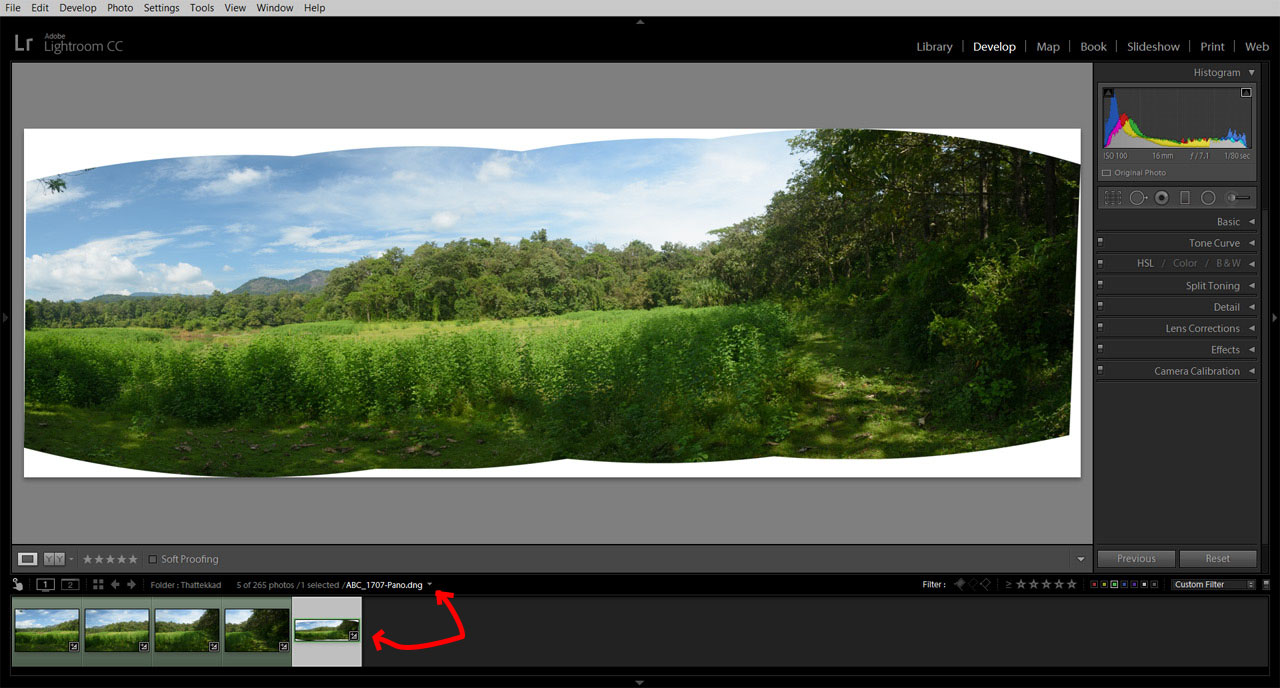Filter by green color label

click(x=1114, y=584)
